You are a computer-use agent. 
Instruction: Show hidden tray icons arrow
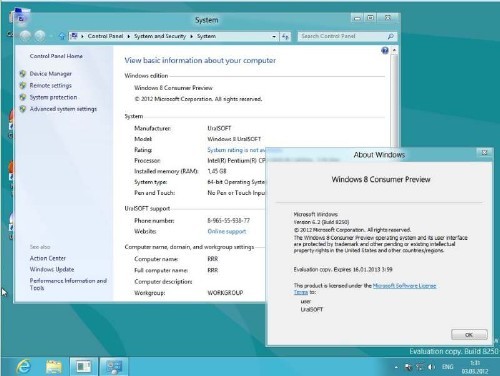point(396,367)
